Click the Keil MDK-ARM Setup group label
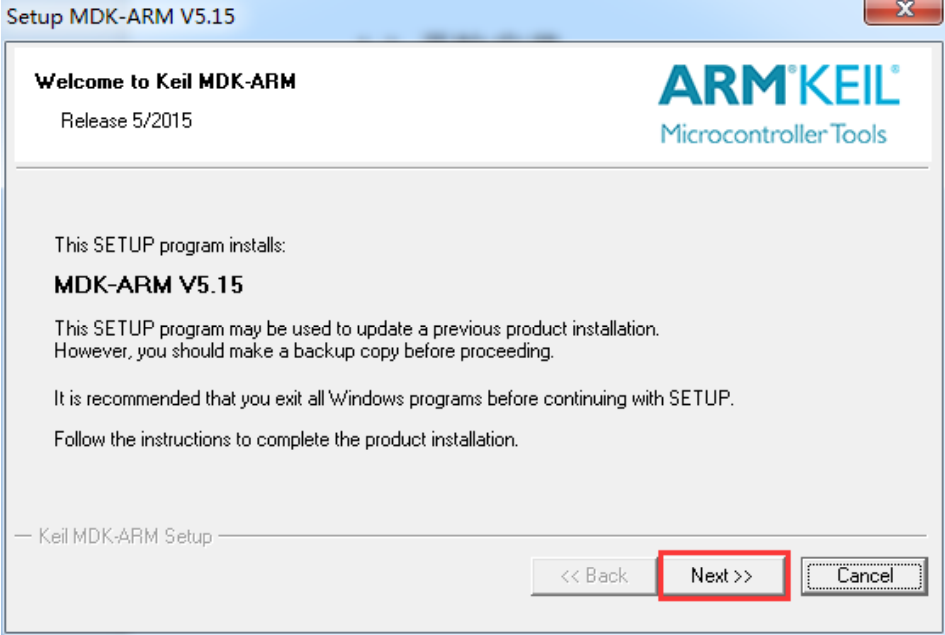This screenshot has width=945, height=635. [125, 536]
